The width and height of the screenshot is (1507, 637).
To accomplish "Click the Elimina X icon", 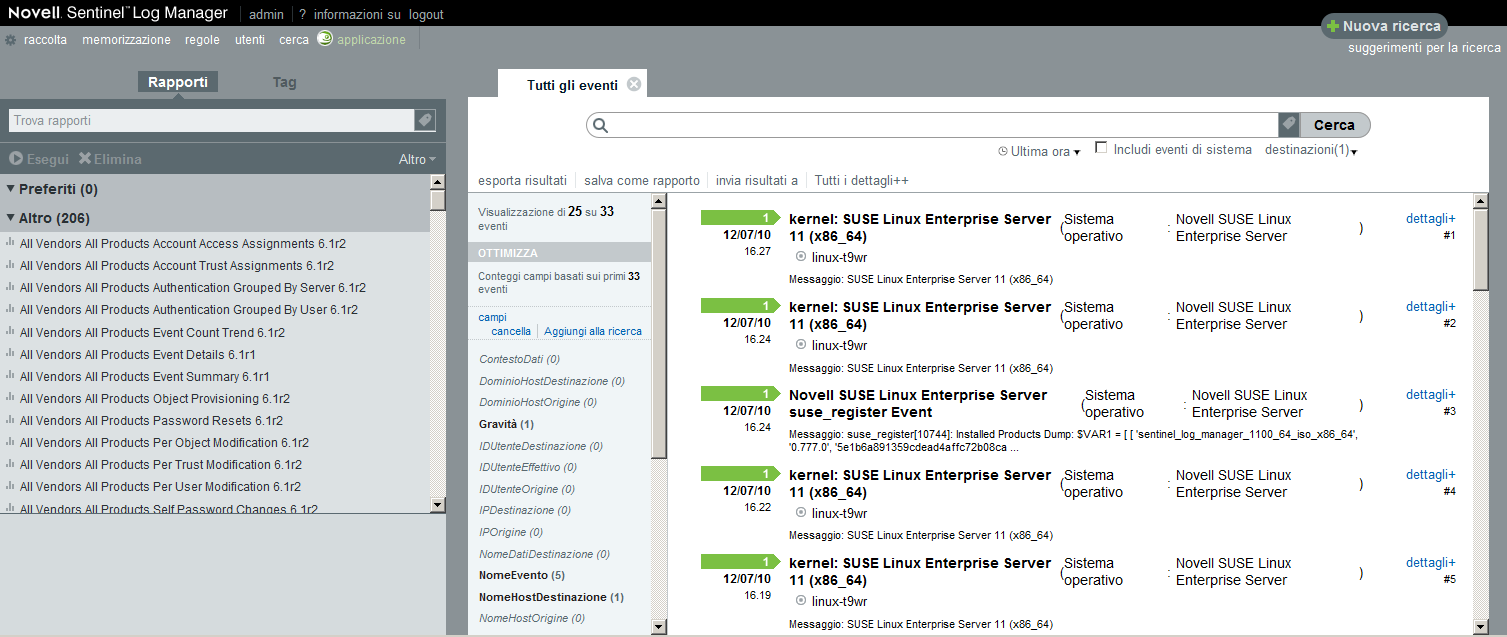I will point(85,159).
